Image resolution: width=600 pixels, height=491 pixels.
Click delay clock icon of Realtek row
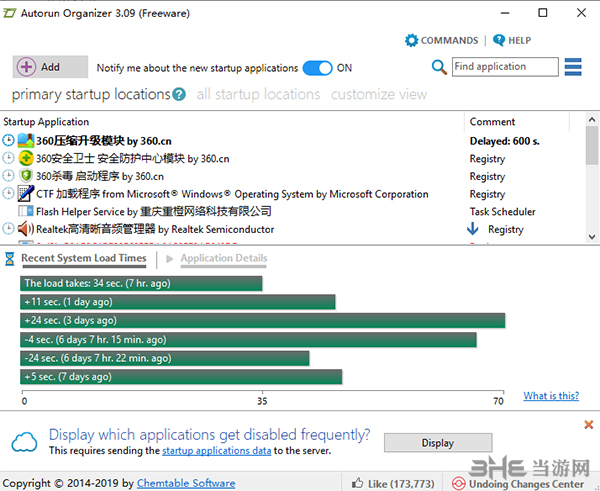[x=8, y=229]
